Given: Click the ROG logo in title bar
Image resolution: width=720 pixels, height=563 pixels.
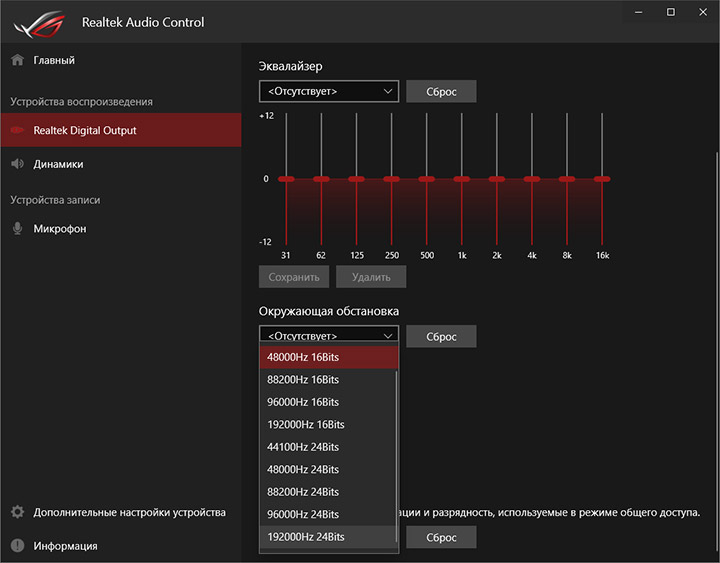Looking at the screenshot, I should tap(39, 24).
